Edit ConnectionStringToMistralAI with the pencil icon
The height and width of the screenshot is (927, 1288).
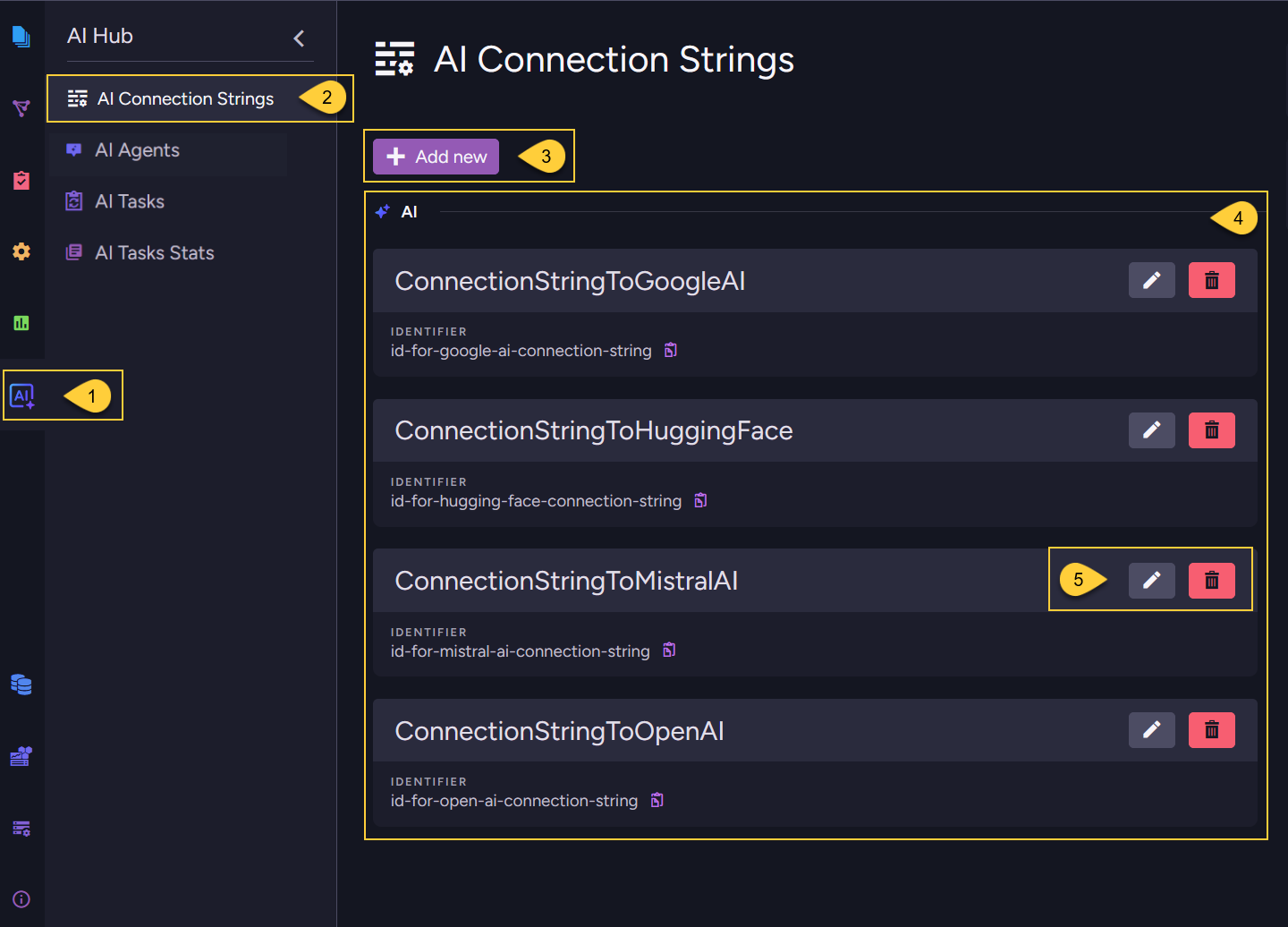click(1151, 580)
